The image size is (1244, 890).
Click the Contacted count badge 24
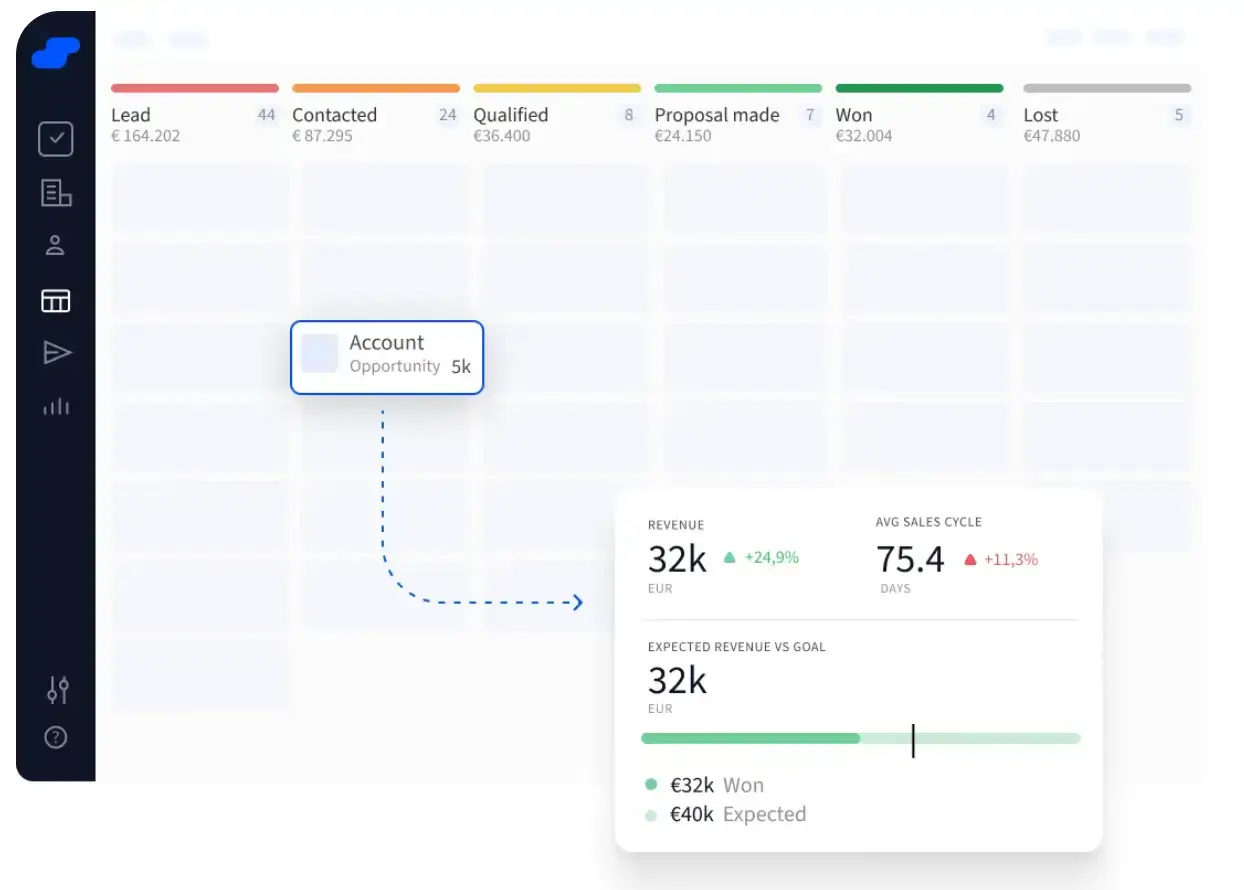447,115
